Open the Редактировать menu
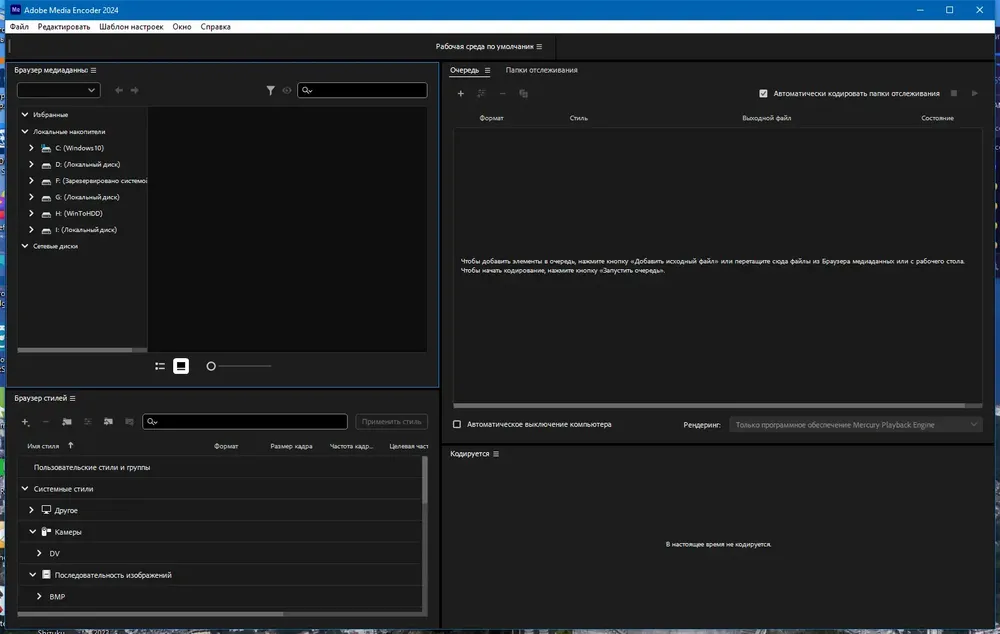 (64, 27)
